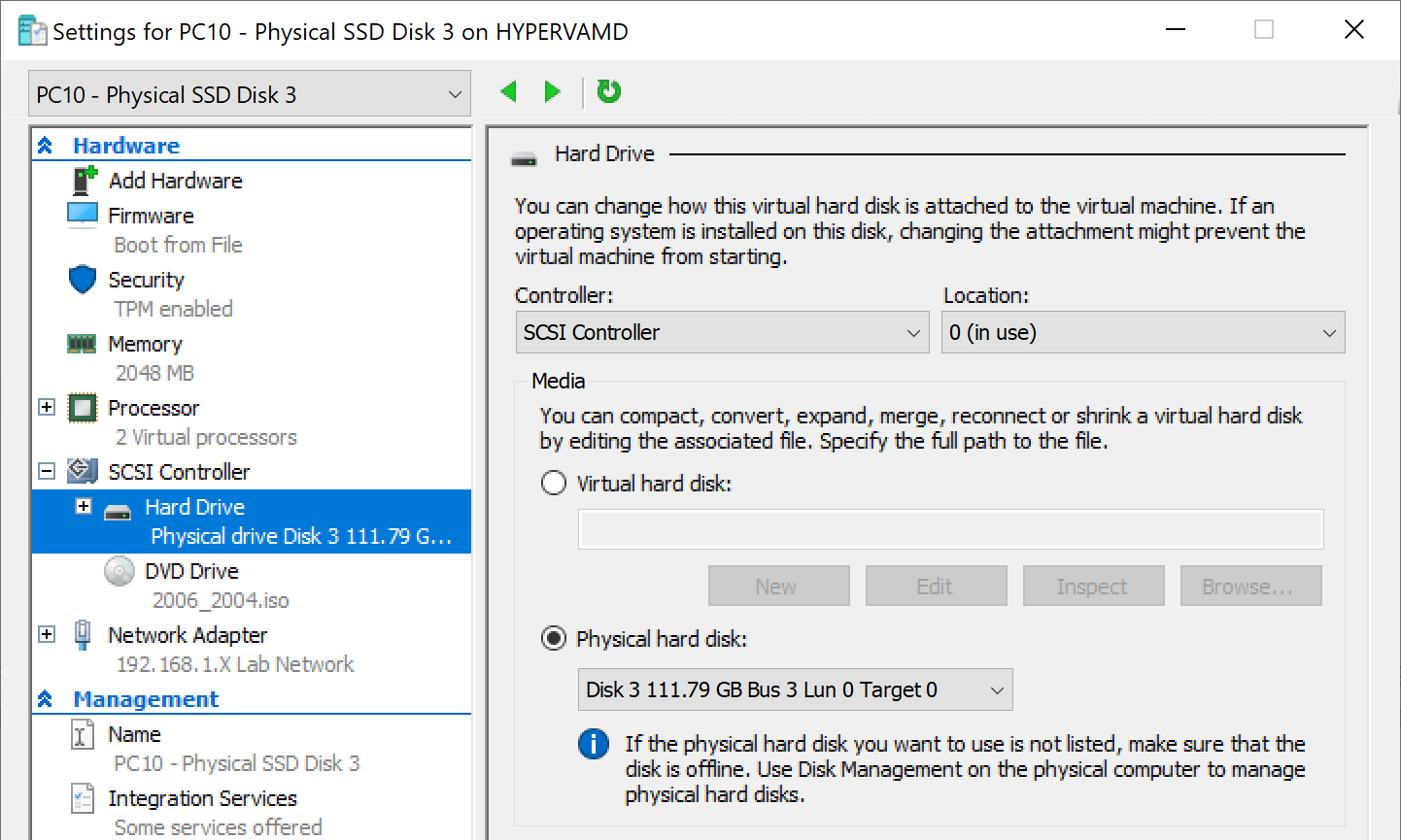This screenshot has height=840, width=1401.
Task: Select the Processor chip icon
Action: point(84,408)
